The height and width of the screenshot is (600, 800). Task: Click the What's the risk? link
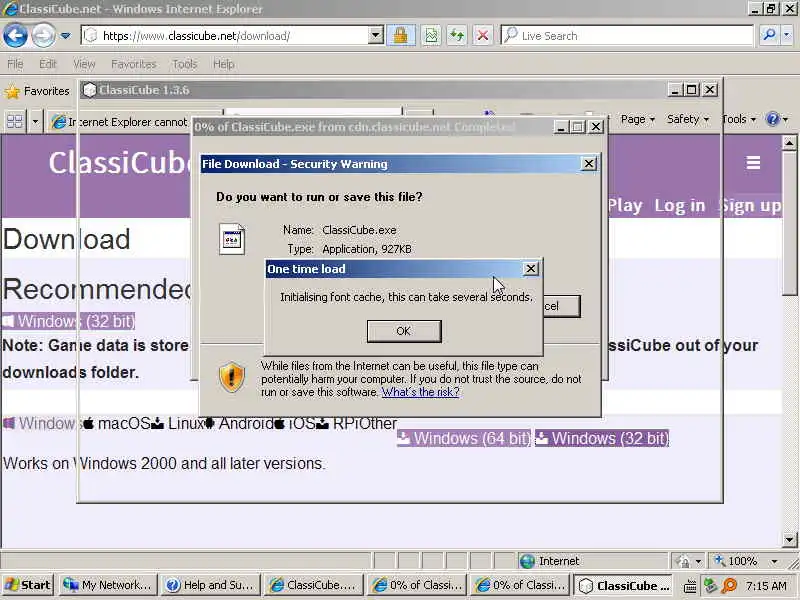420,392
